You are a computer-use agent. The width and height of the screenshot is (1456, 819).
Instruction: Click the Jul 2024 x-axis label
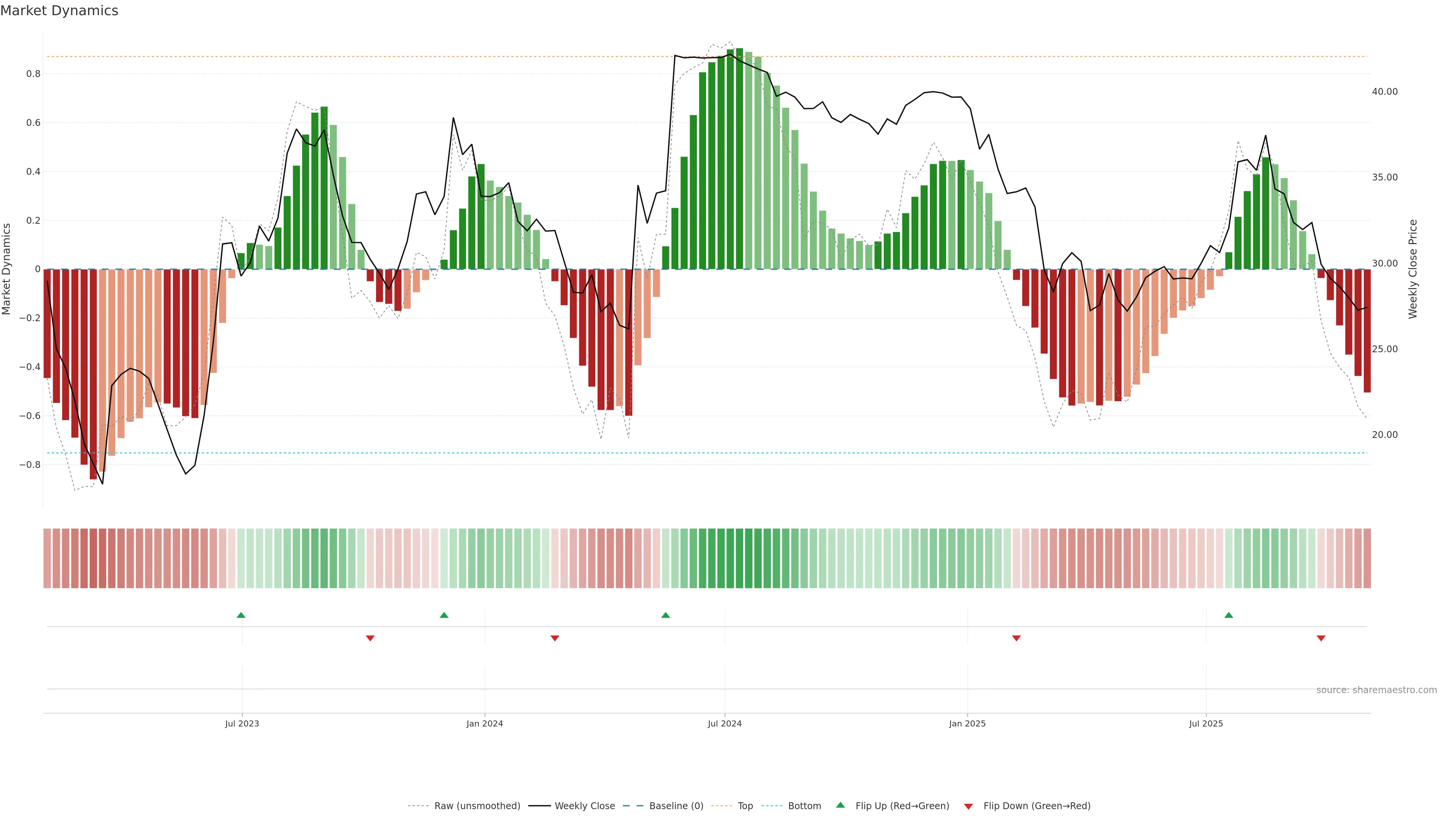(725, 723)
